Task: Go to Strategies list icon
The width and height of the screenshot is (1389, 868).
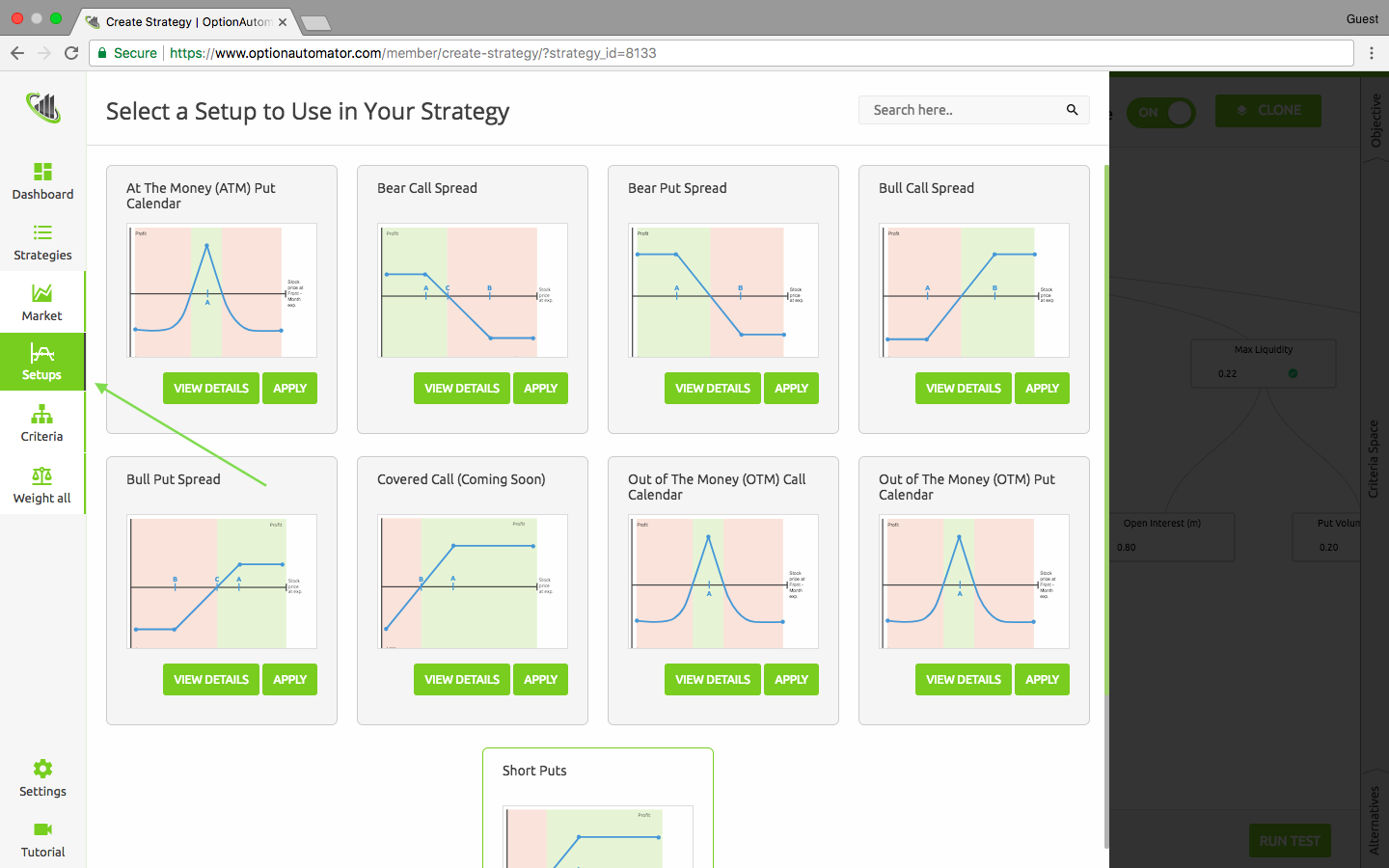Action: [42, 233]
